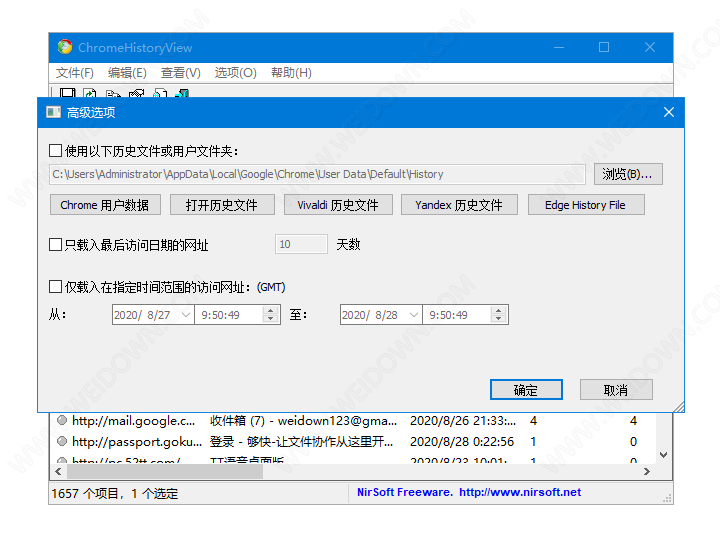Click the ChromeHistoryView app icon in title bar

coord(65,47)
